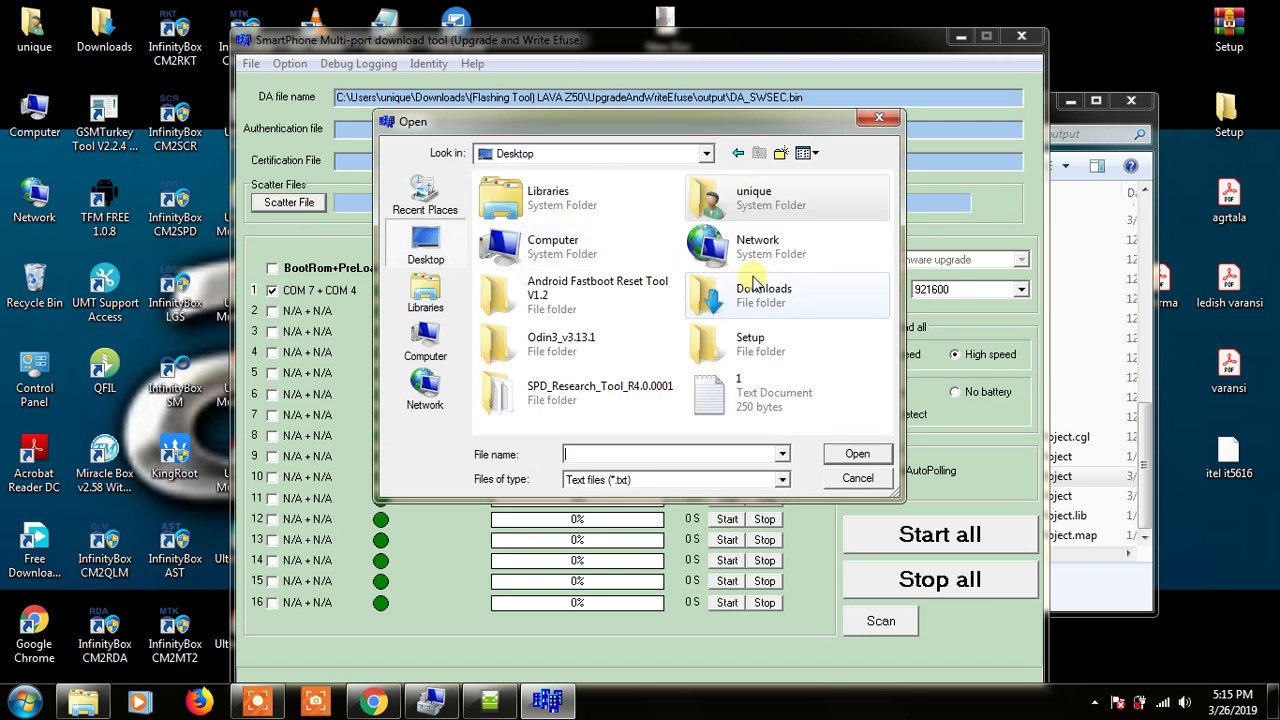Select Network in the dialog sidebar

click(425, 391)
